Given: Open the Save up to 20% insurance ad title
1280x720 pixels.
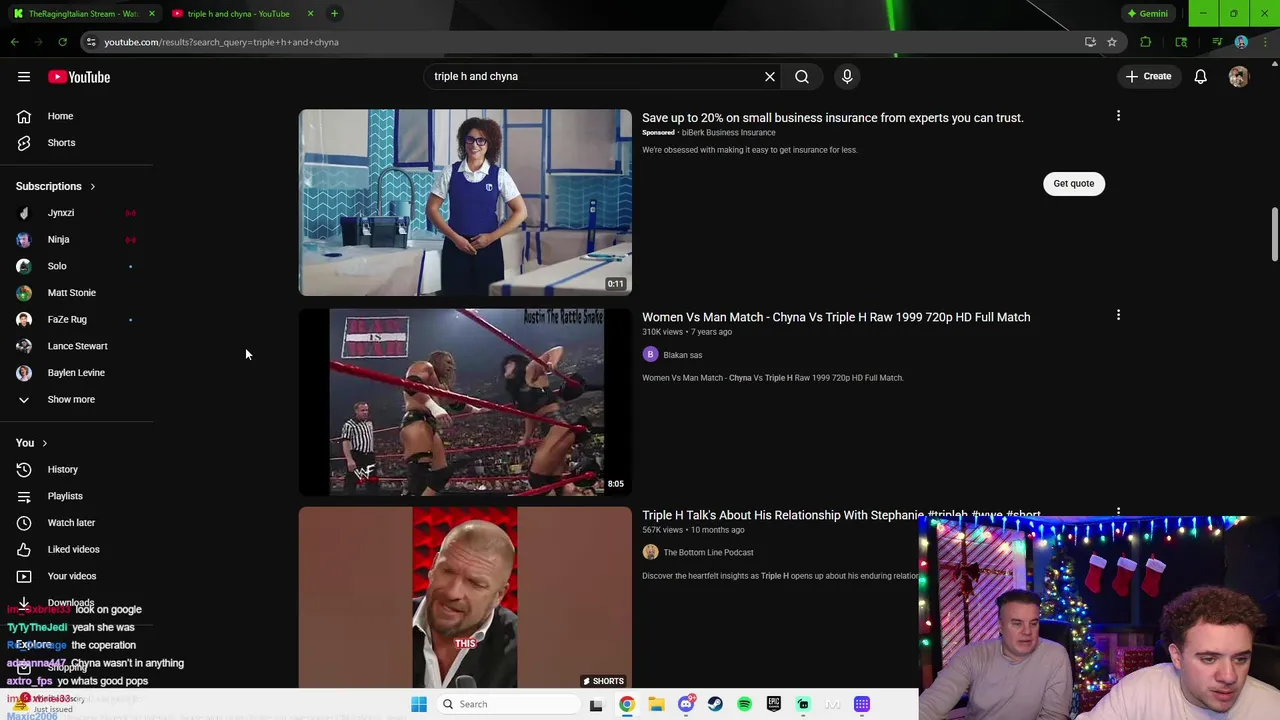Looking at the screenshot, I should (833, 118).
